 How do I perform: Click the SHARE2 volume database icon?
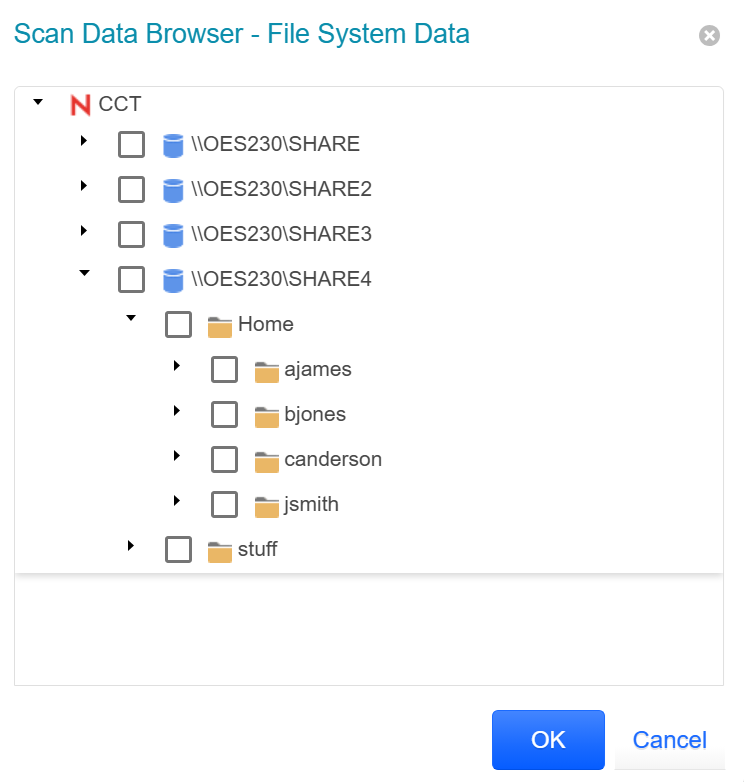(173, 190)
